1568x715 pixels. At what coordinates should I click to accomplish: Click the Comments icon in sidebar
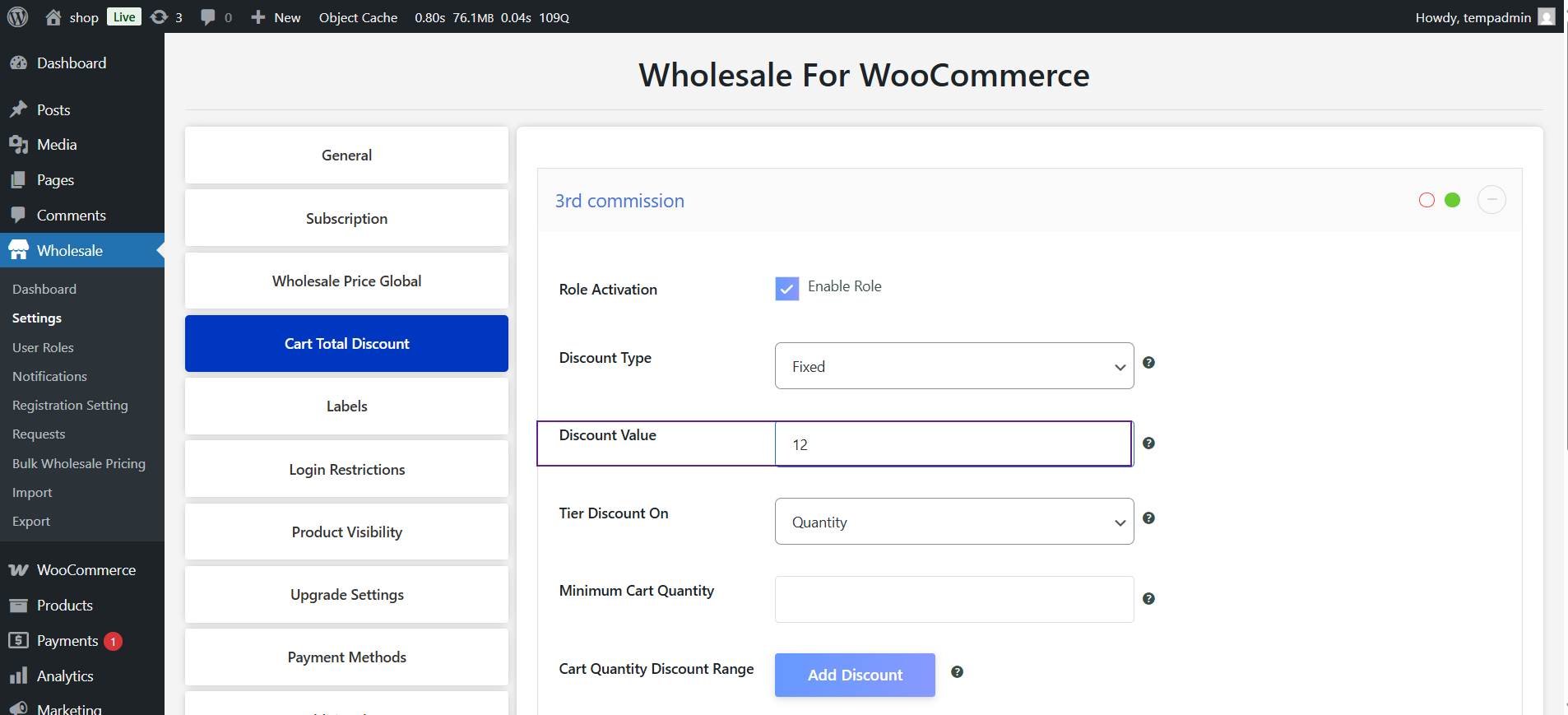coord(18,216)
